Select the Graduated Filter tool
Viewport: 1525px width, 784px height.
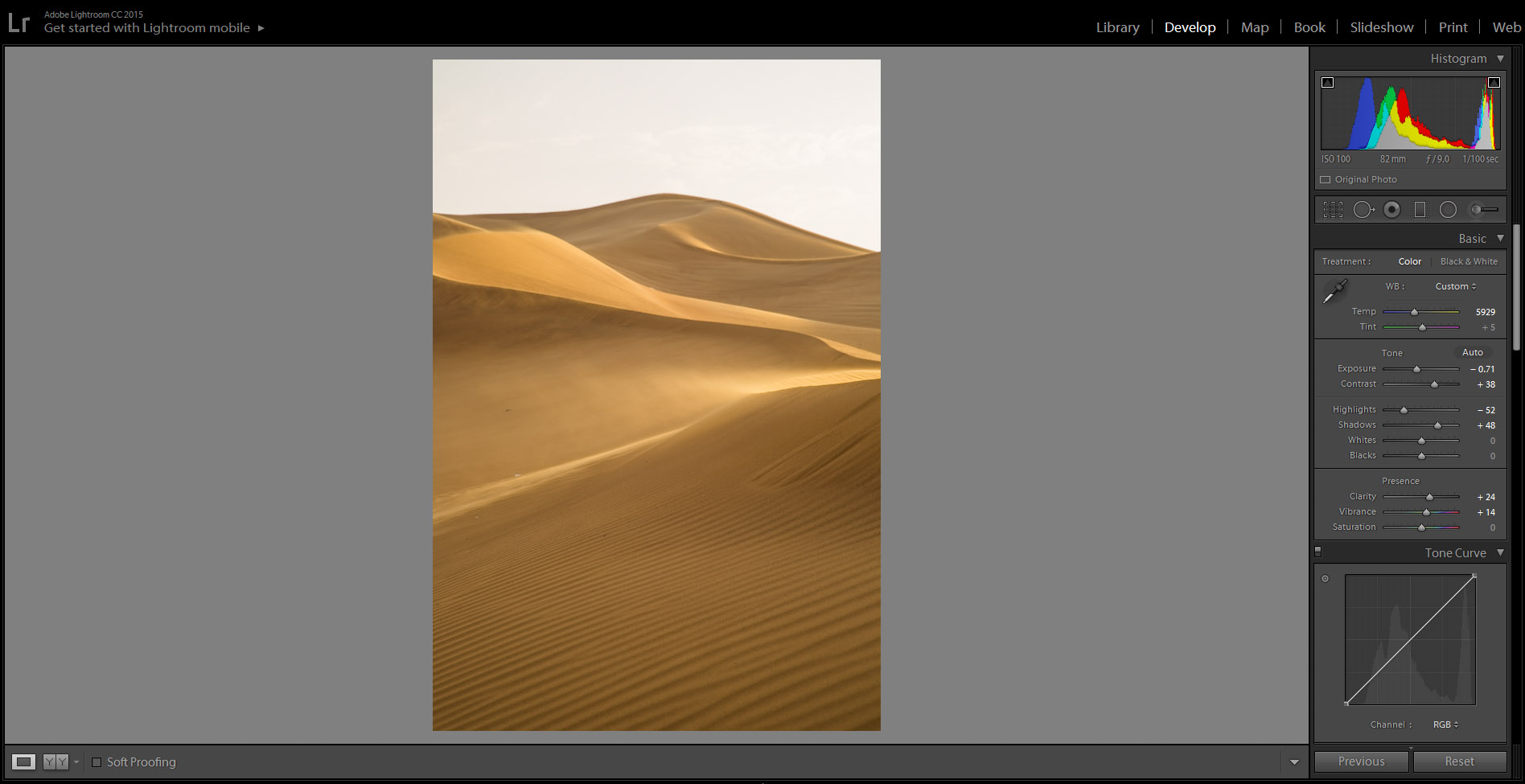pos(1420,210)
